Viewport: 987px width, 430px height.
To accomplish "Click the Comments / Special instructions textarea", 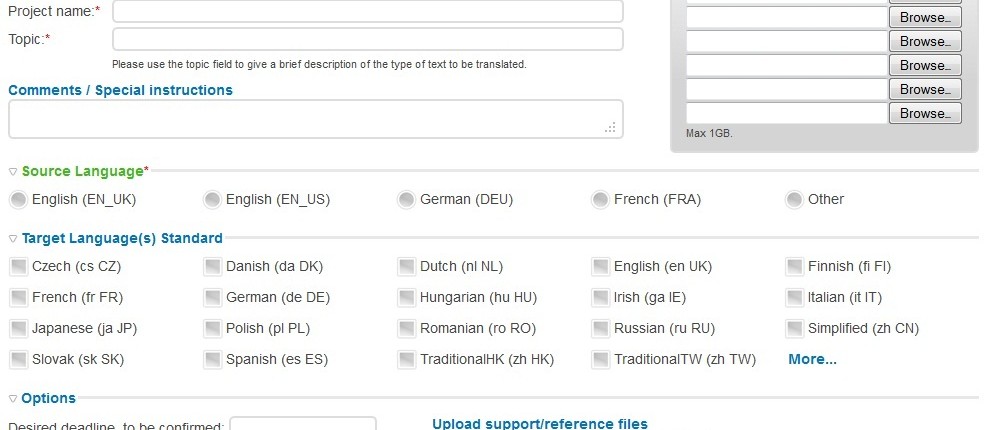I will click(315, 119).
